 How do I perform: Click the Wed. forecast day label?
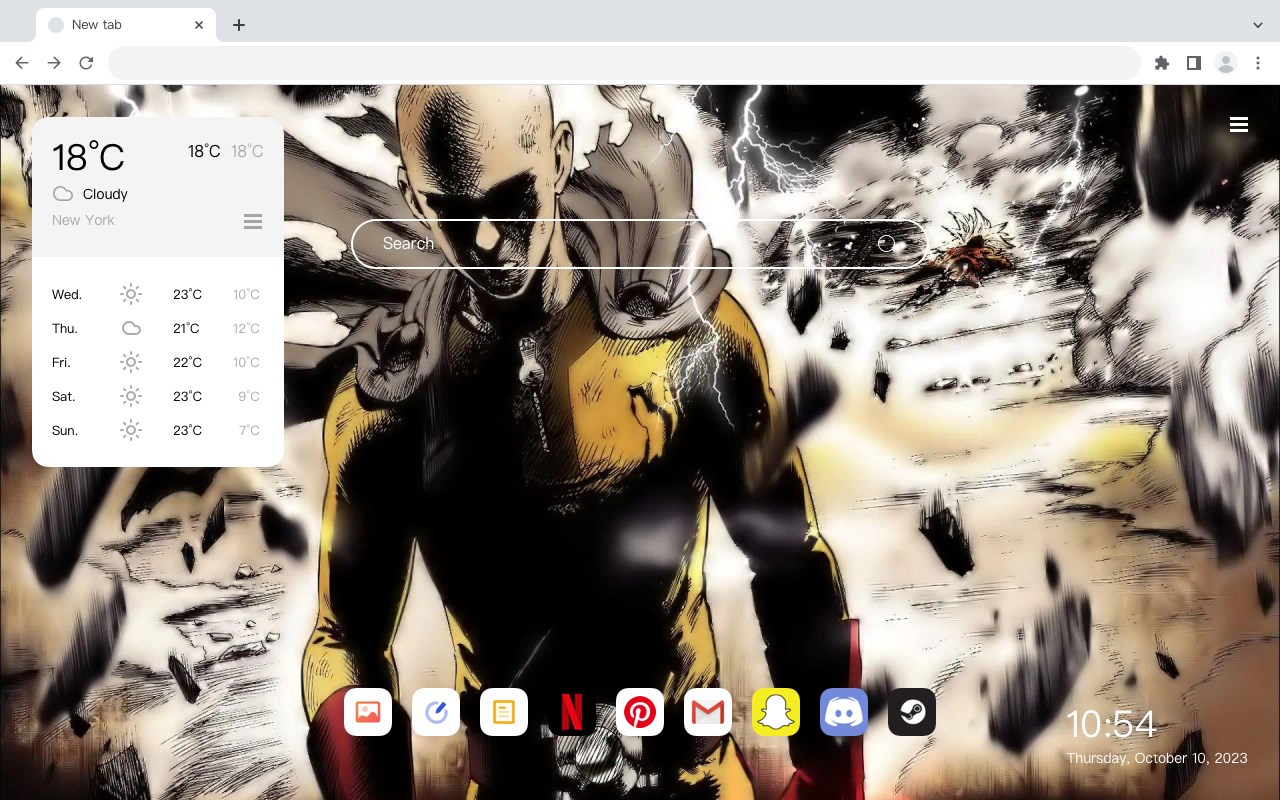point(67,294)
